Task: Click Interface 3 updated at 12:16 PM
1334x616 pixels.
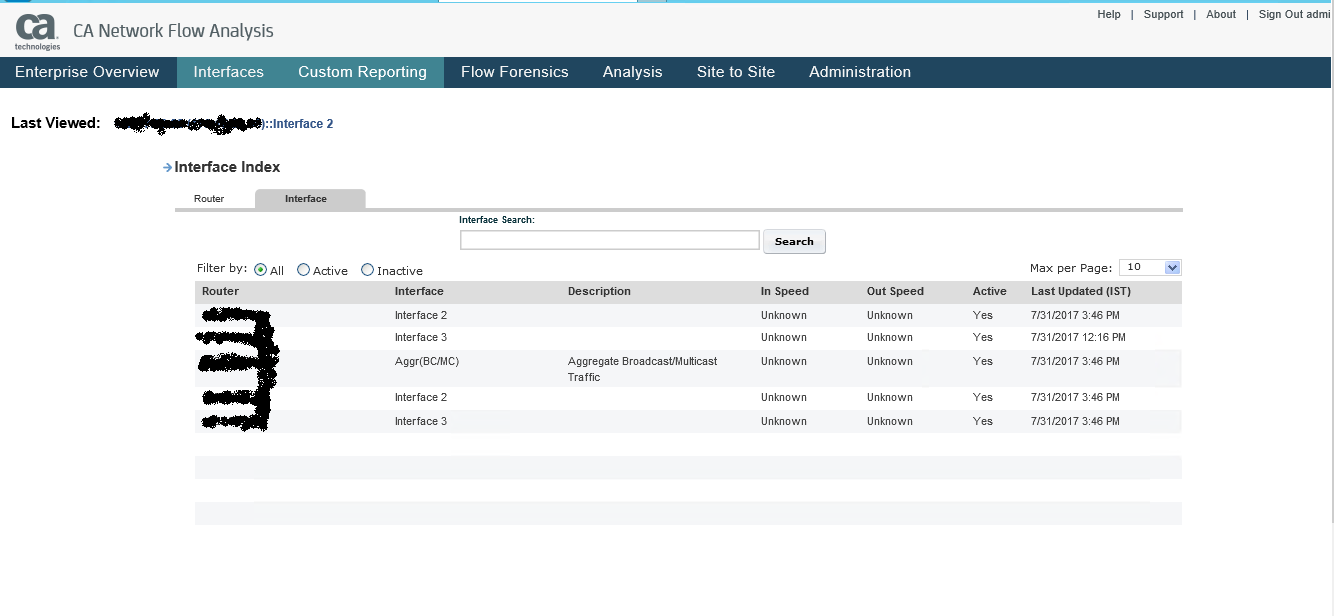Action: (421, 338)
